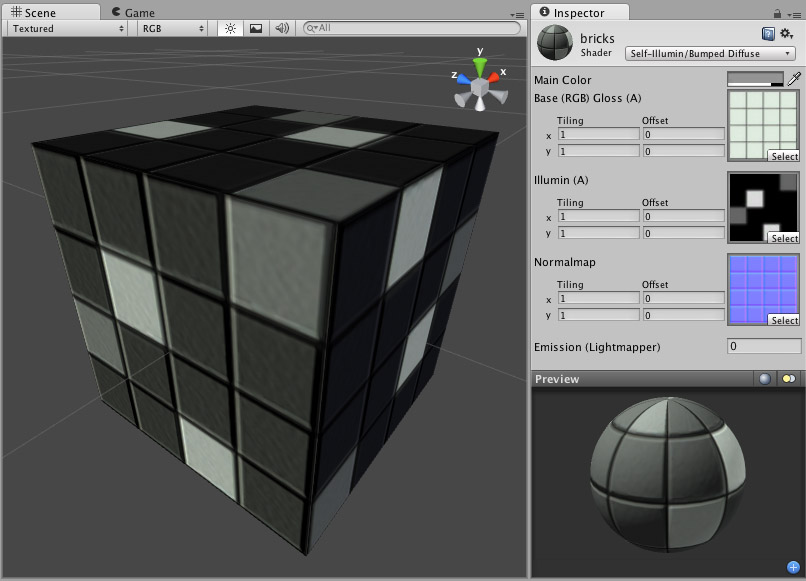Click the Emission (Lightmapper) value field
The image size is (806, 581).
763,346
